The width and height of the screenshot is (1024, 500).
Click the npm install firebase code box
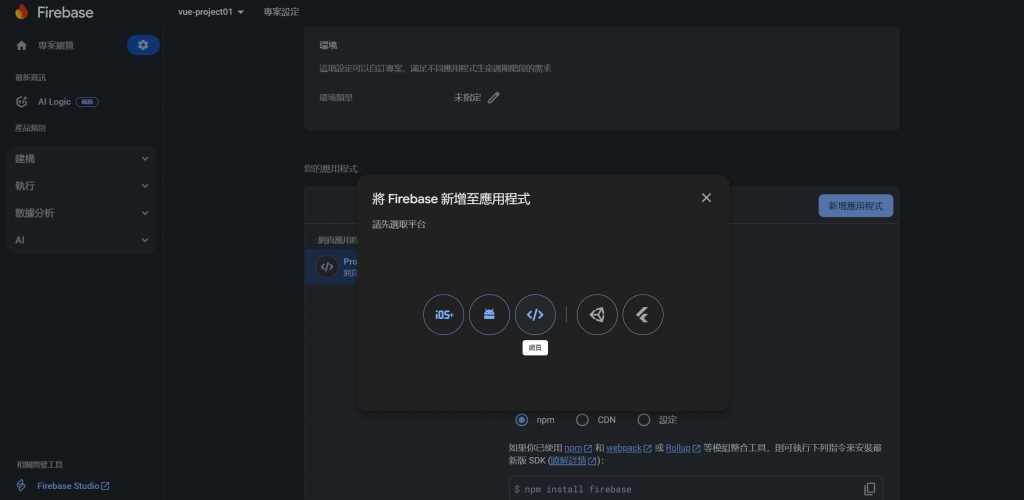696,488
